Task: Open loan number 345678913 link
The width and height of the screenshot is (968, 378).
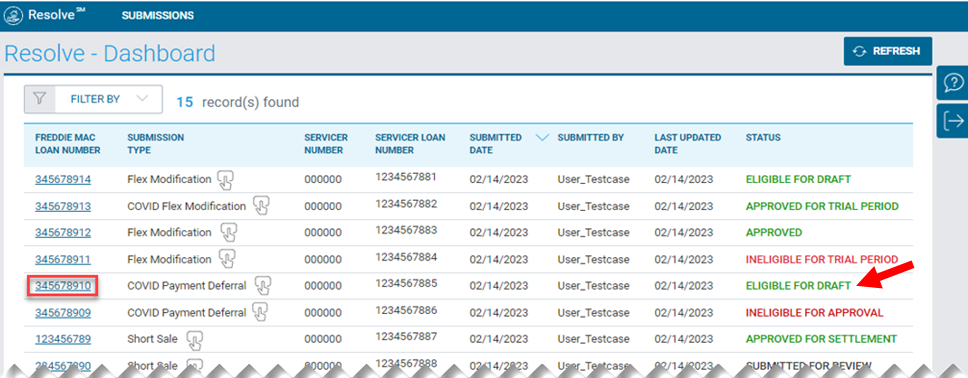Action: pos(63,206)
